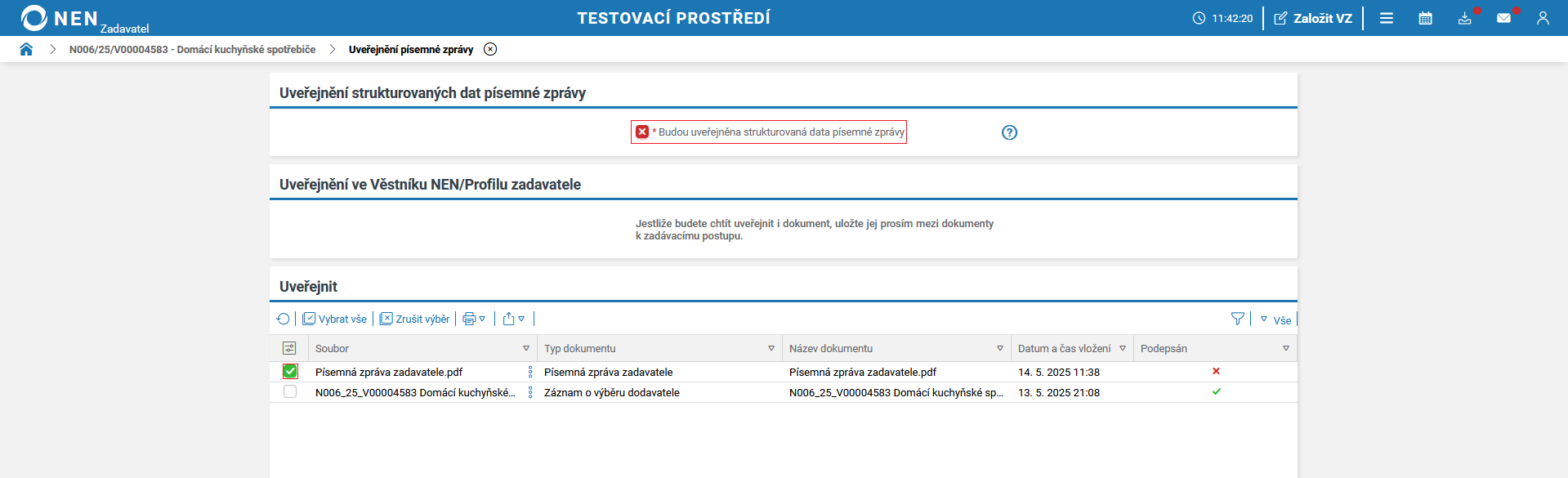The height and width of the screenshot is (478, 1568).
Task: Sort by Soubor column header
Action: tap(332, 348)
